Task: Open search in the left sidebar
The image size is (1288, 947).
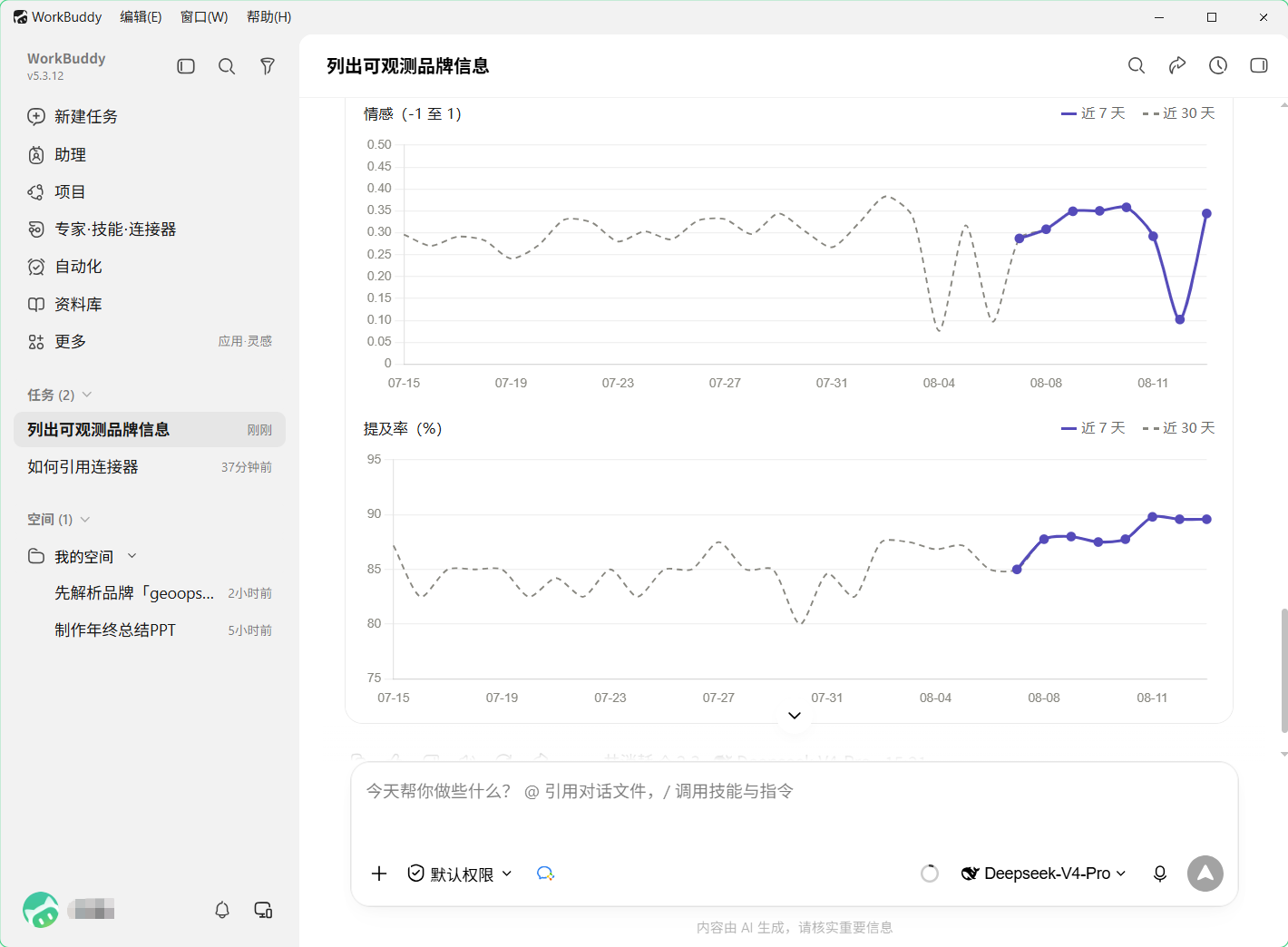Action: coord(227,66)
